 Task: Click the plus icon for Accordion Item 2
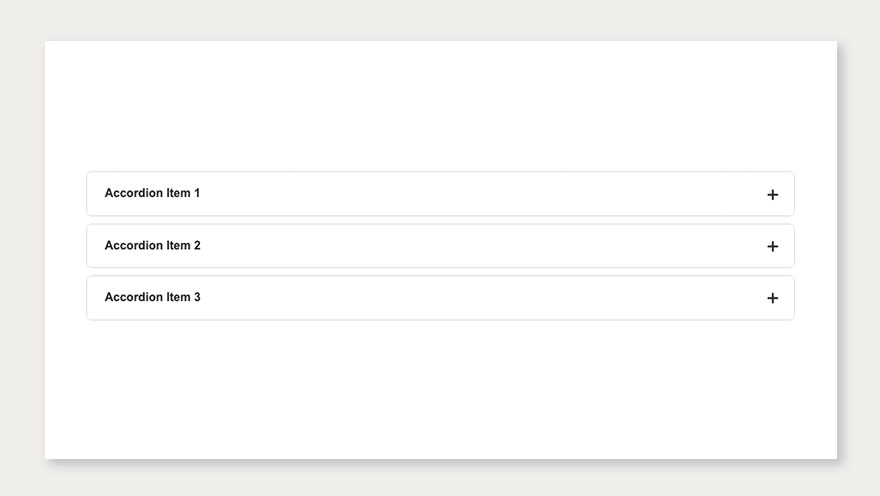[x=772, y=246]
